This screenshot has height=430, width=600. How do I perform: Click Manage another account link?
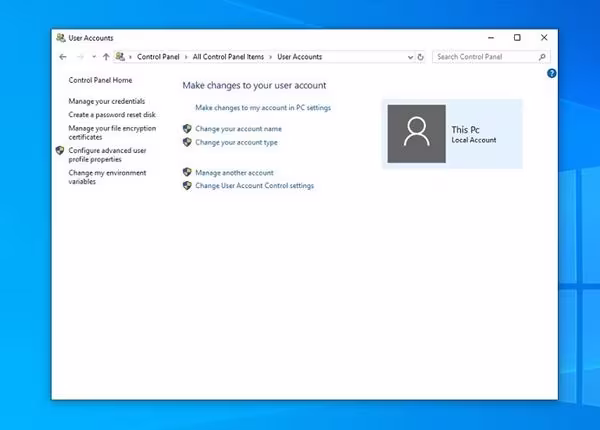coord(235,173)
